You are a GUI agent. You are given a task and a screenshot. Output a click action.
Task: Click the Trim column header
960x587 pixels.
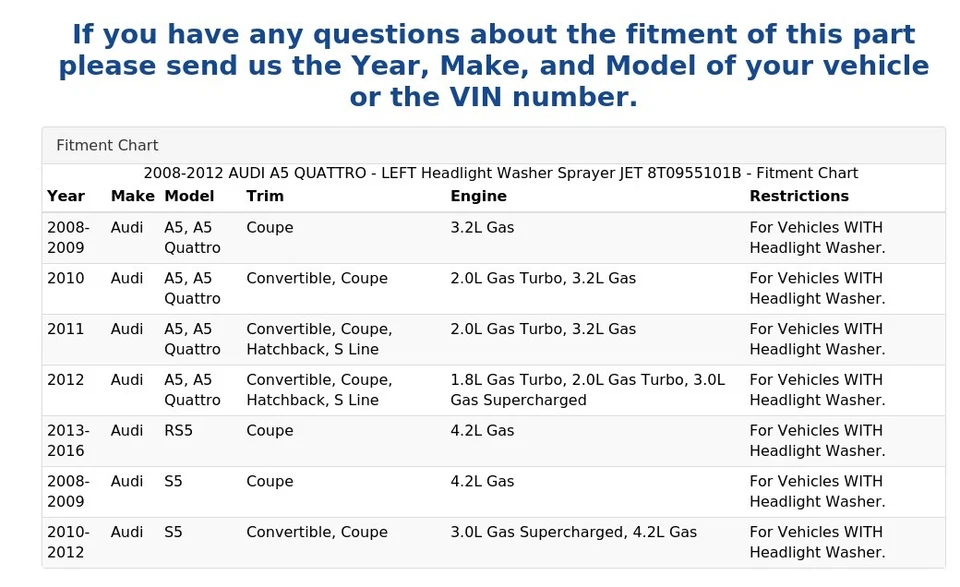click(x=265, y=196)
